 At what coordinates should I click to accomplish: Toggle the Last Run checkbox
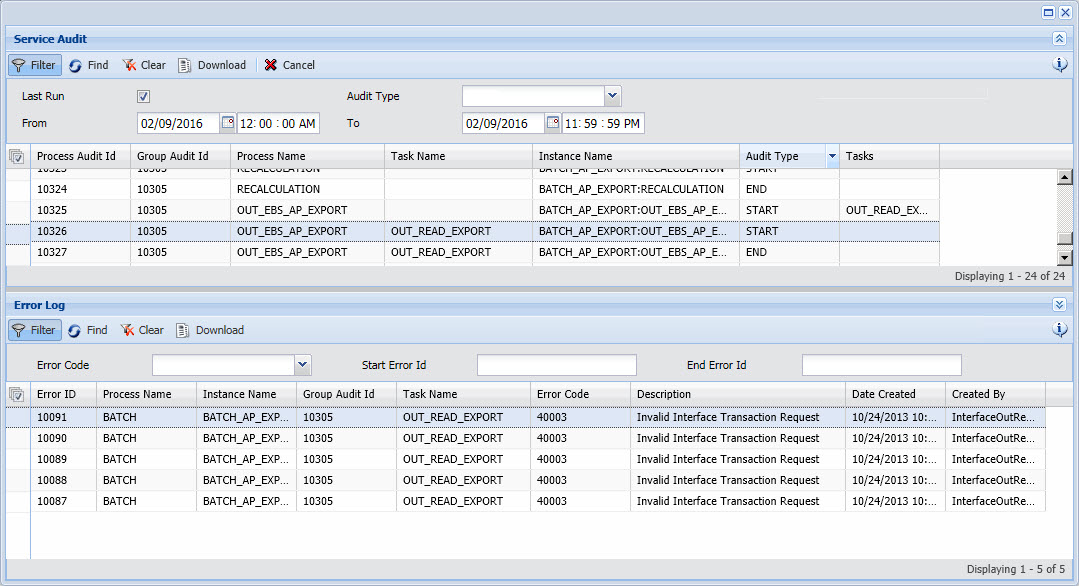(144, 97)
